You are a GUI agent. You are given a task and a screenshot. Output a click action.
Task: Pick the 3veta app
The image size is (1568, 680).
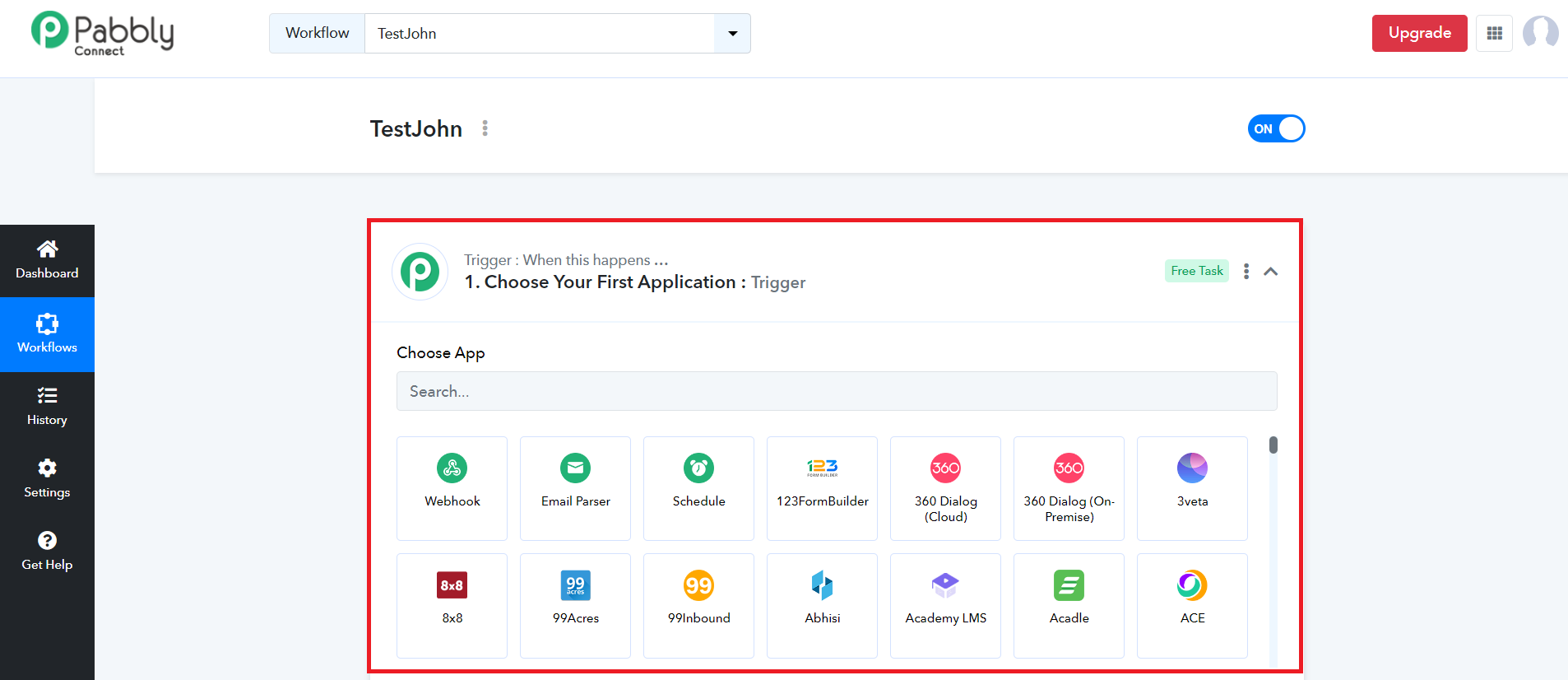[x=1192, y=488]
